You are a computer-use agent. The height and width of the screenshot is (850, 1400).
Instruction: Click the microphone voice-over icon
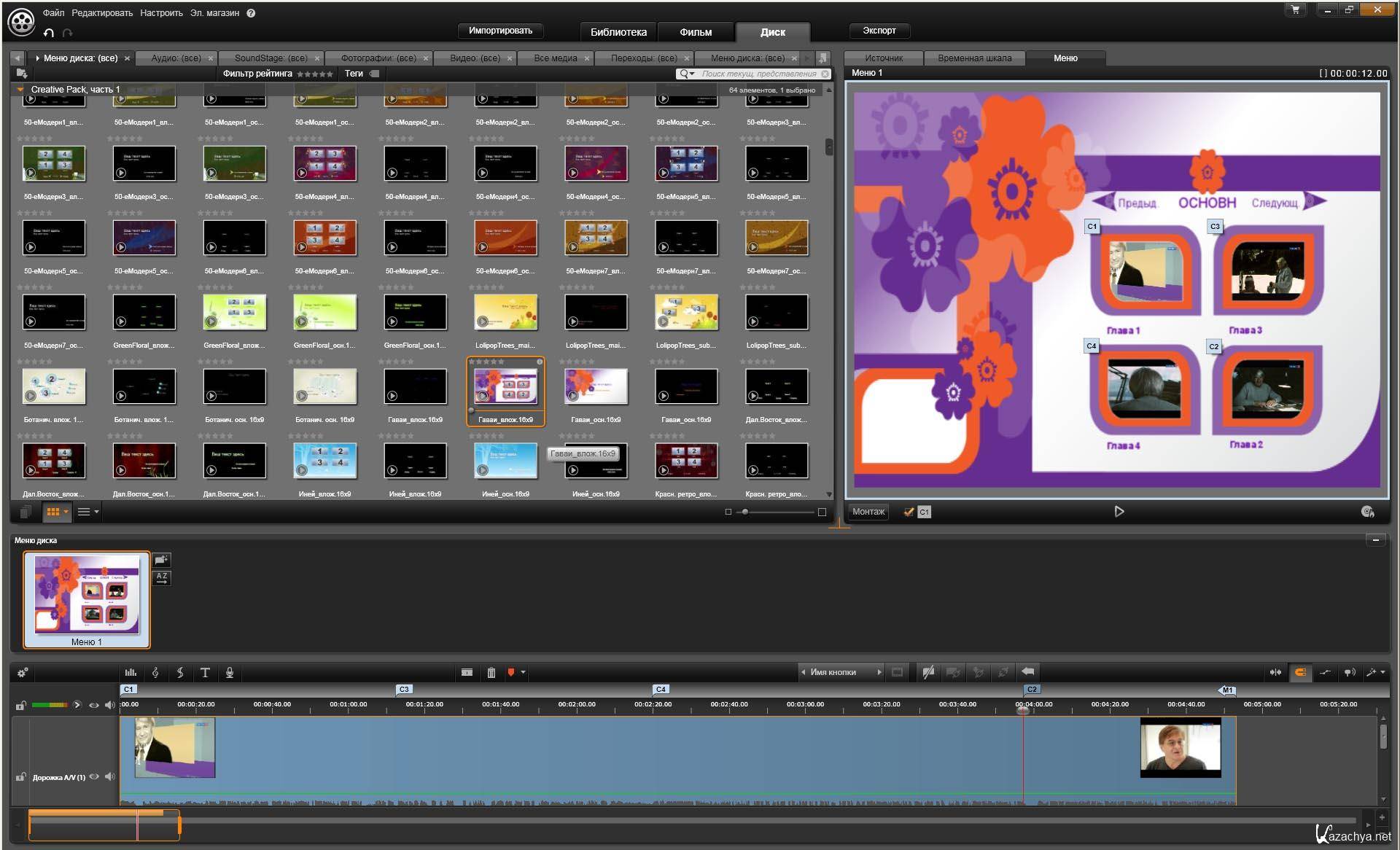coord(230,673)
